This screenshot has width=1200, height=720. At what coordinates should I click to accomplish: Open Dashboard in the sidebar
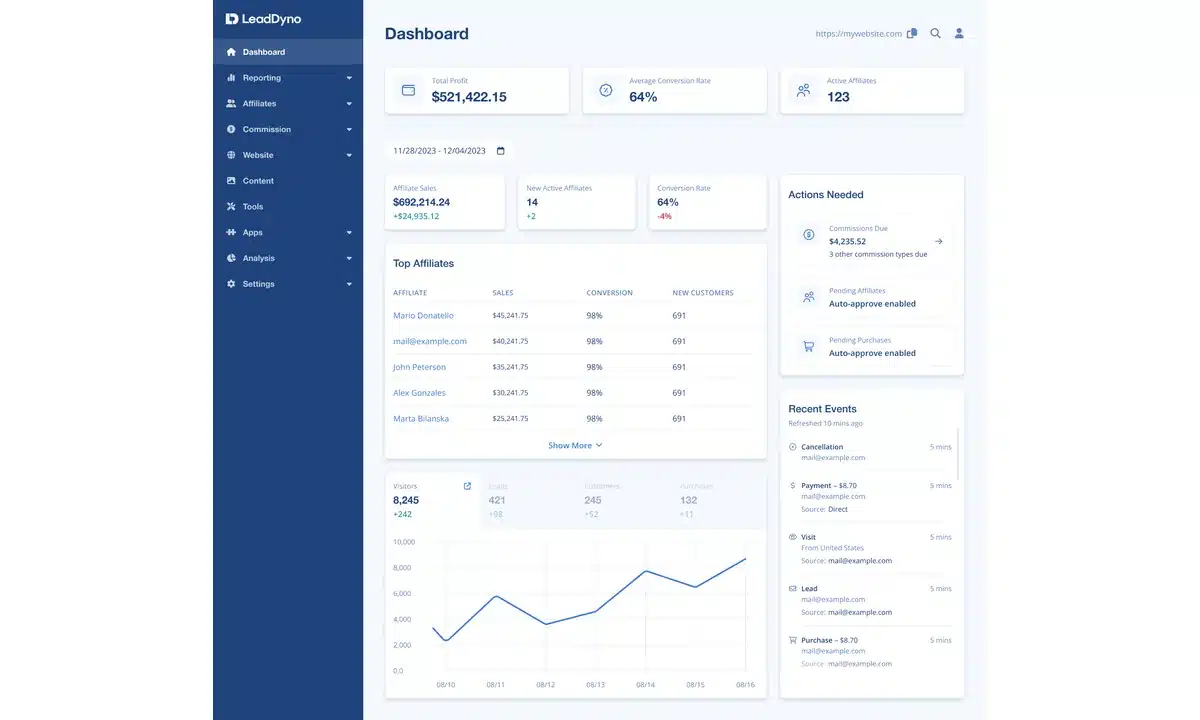point(288,52)
